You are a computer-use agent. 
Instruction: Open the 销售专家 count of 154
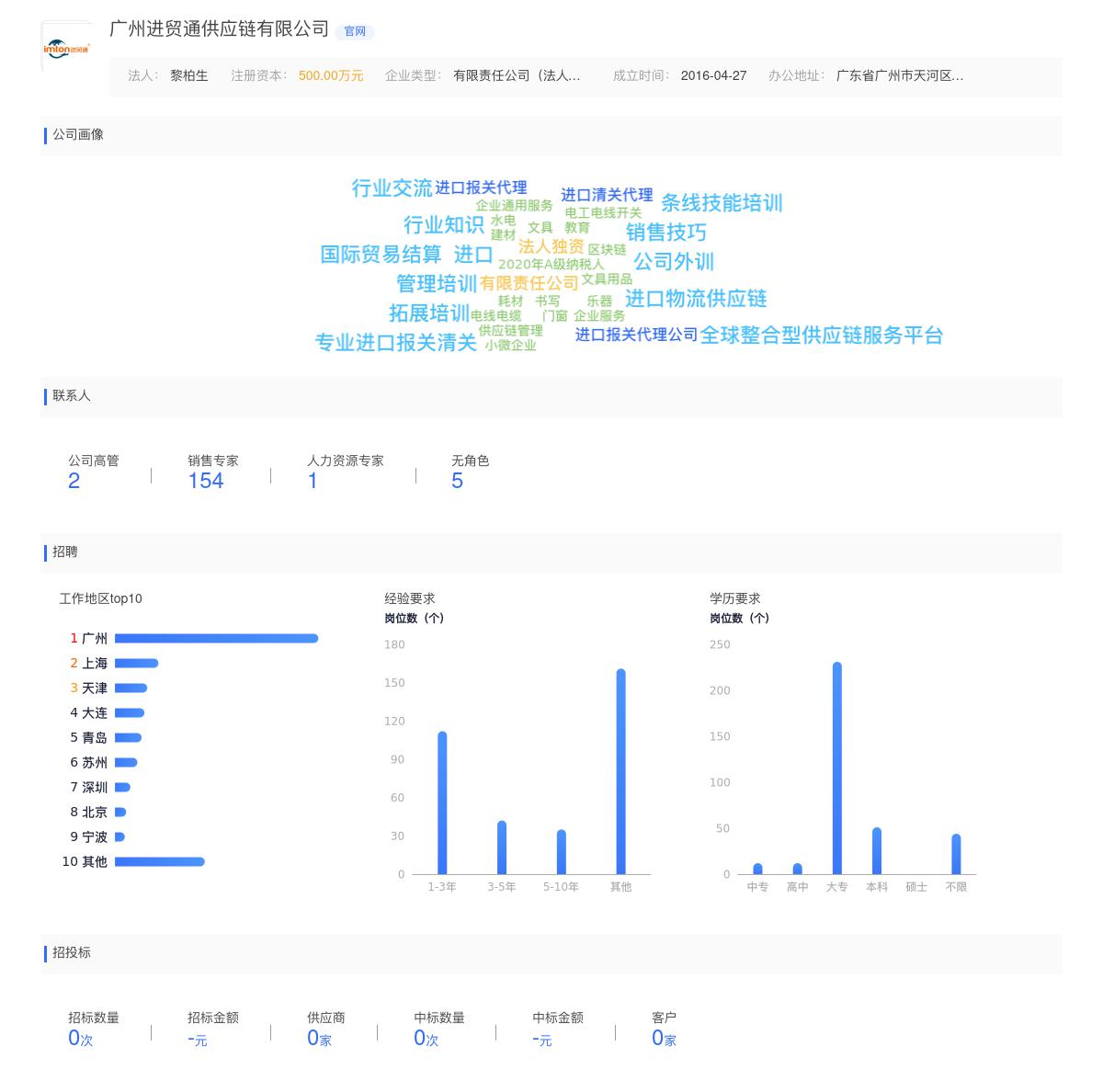click(x=206, y=481)
